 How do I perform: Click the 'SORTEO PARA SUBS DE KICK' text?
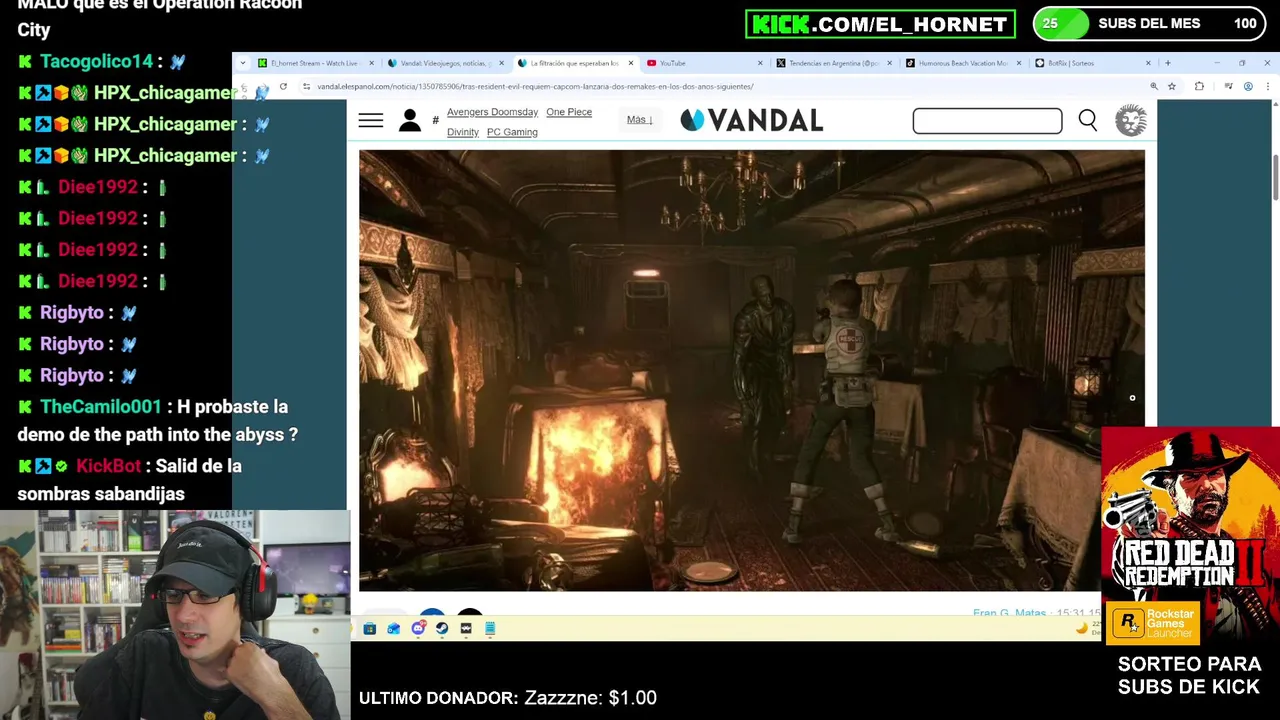pyautogui.click(x=1190, y=675)
